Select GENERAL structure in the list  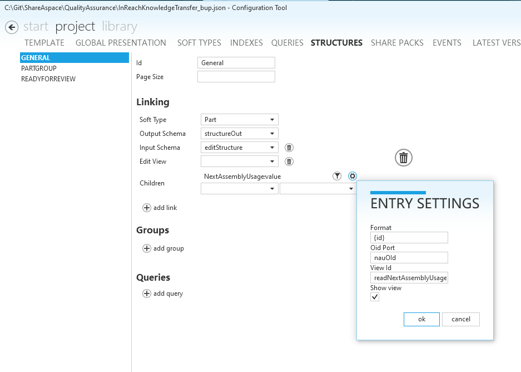74,58
